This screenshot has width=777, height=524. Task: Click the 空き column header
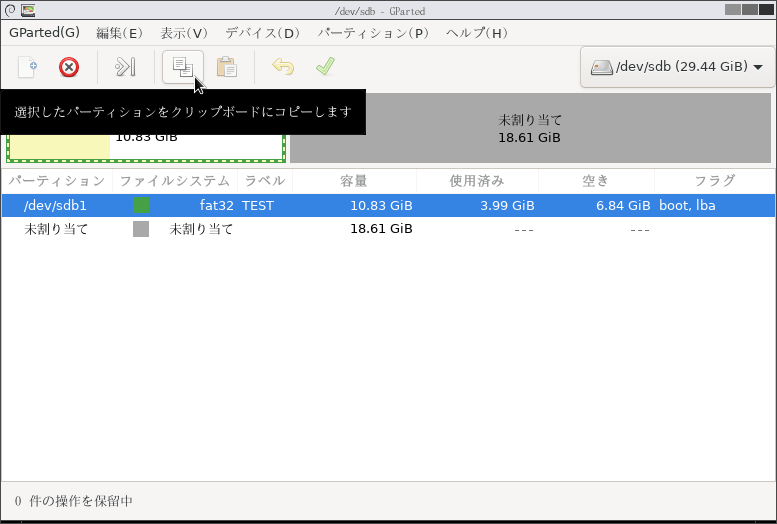(596, 181)
